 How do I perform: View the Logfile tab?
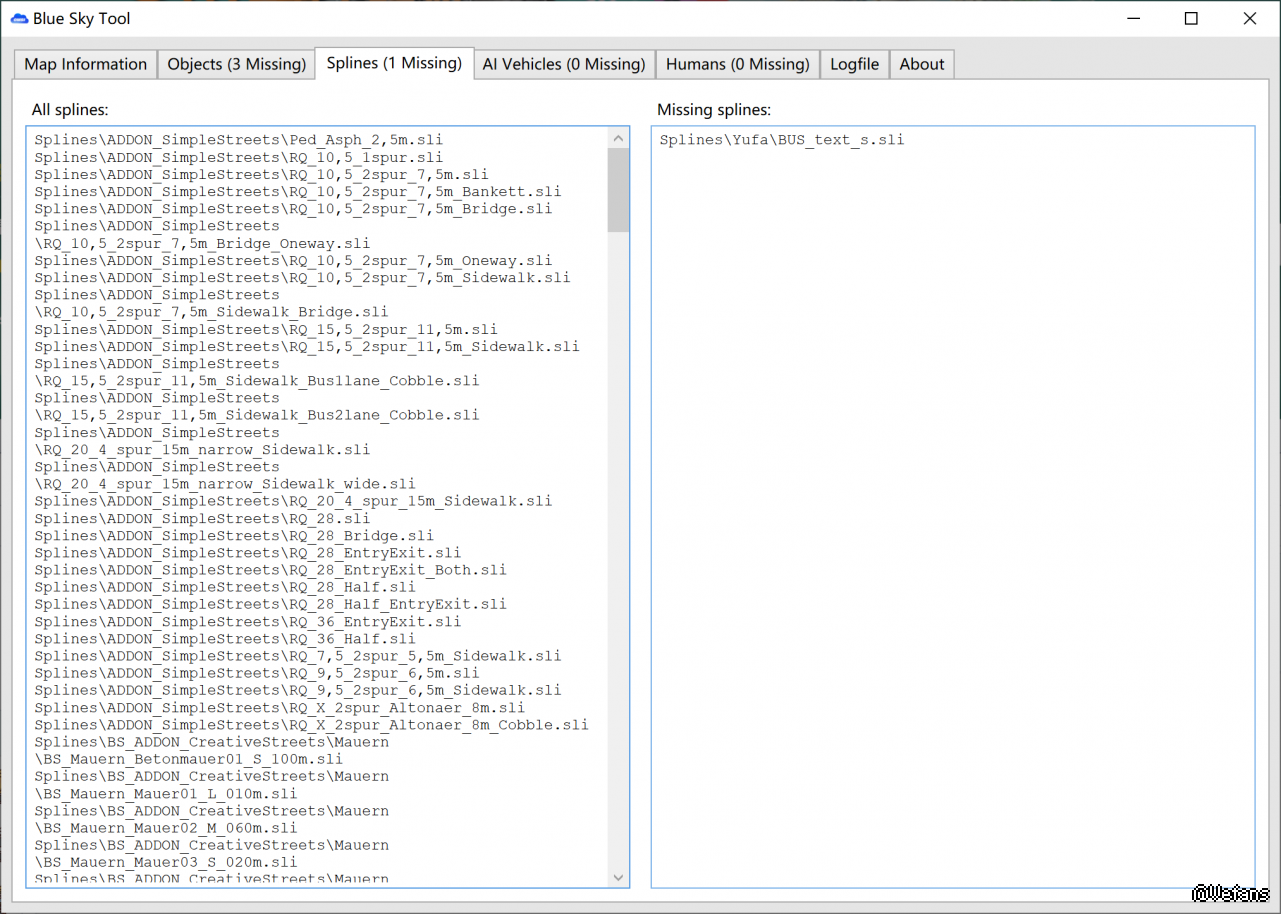854,64
